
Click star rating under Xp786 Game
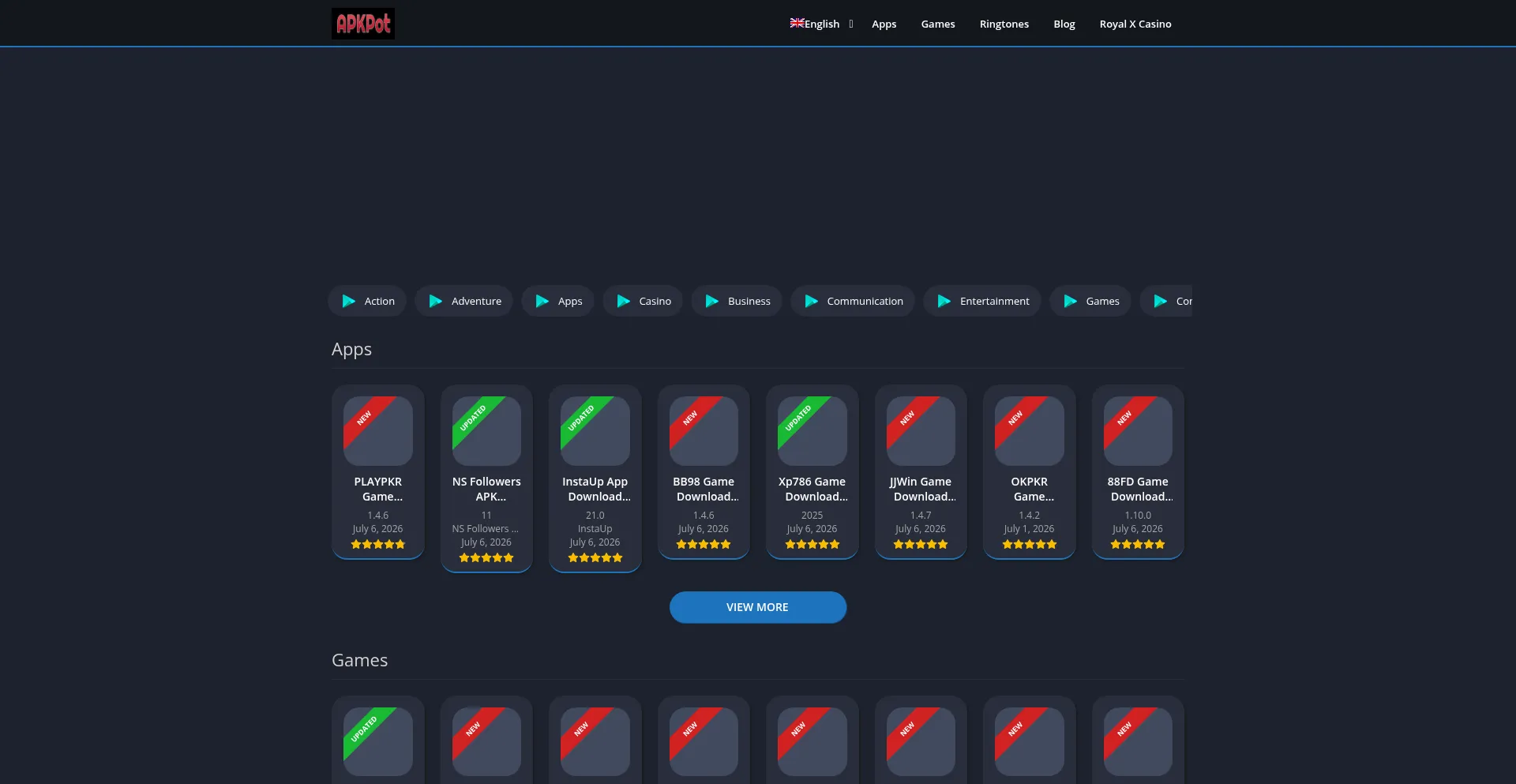tap(812, 544)
